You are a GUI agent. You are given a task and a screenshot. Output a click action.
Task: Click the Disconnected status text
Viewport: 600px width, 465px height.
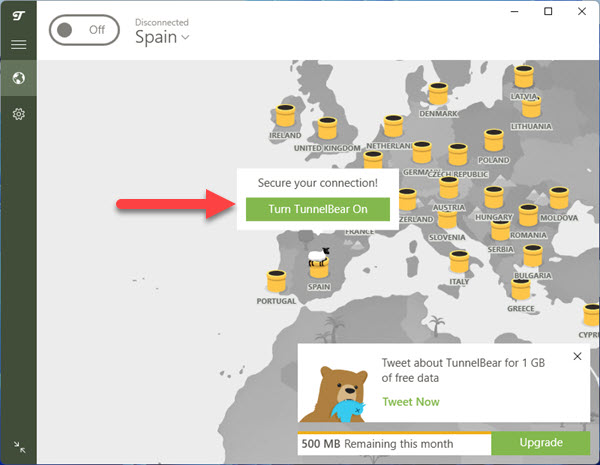click(161, 22)
